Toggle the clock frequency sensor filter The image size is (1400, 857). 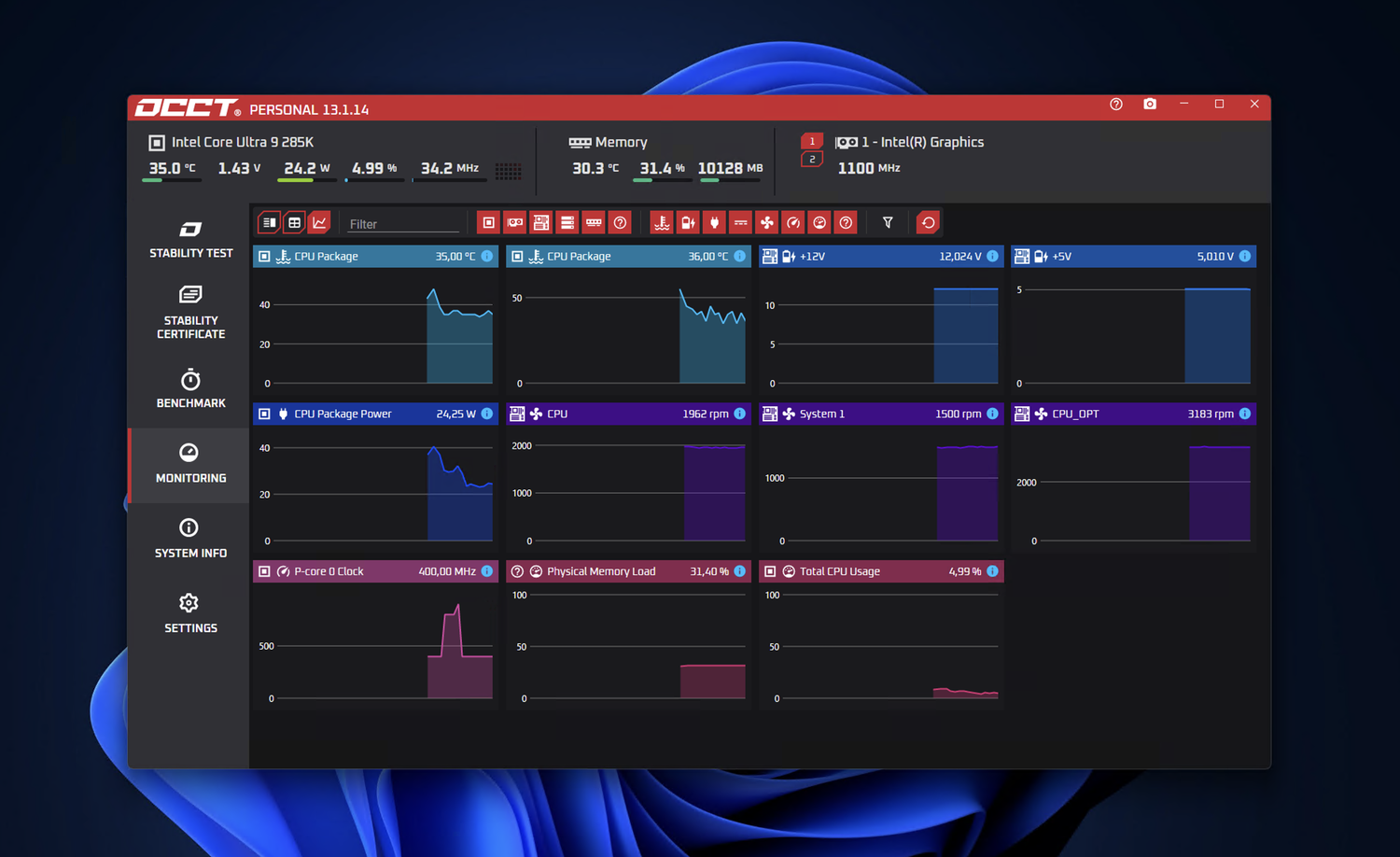point(793,222)
